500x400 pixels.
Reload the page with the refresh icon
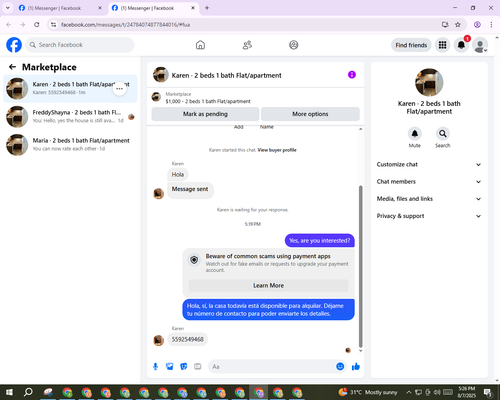coord(37,25)
